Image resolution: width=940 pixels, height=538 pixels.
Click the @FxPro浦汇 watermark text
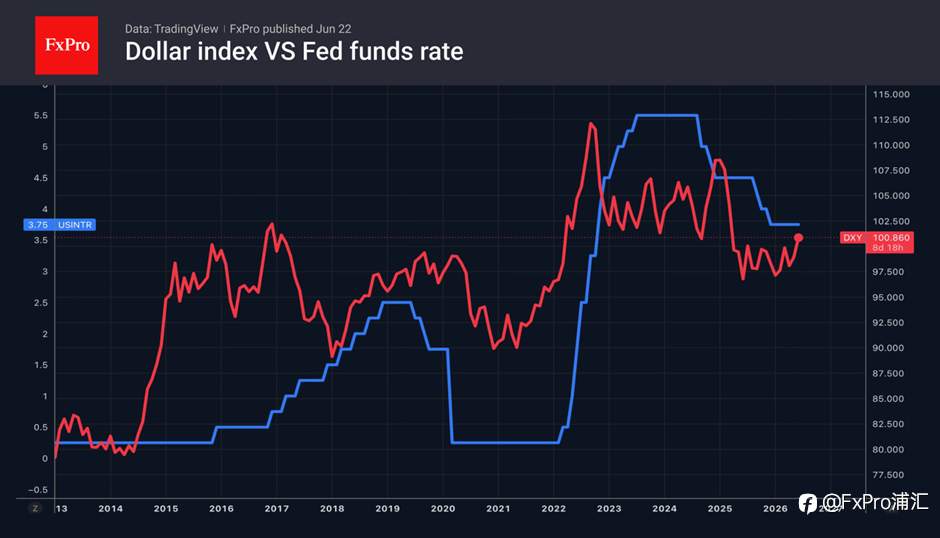(x=874, y=501)
